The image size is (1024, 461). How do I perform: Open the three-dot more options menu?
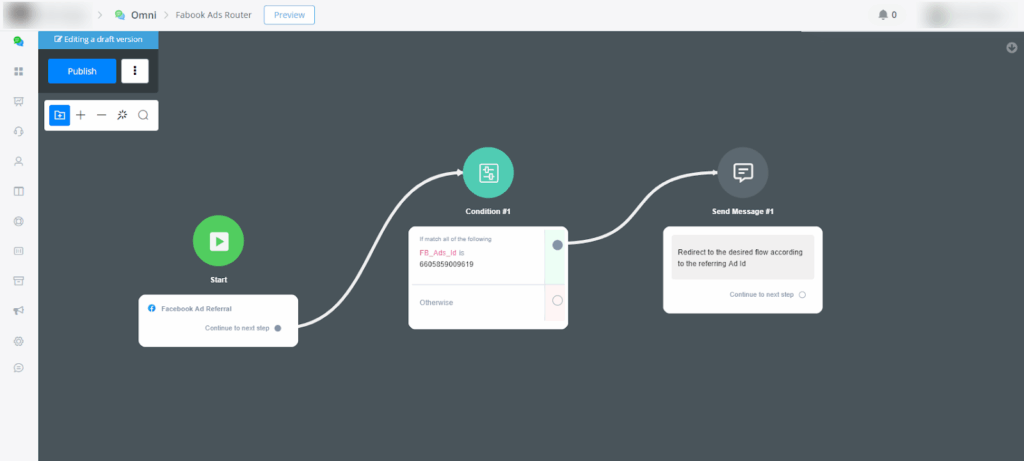[135, 71]
